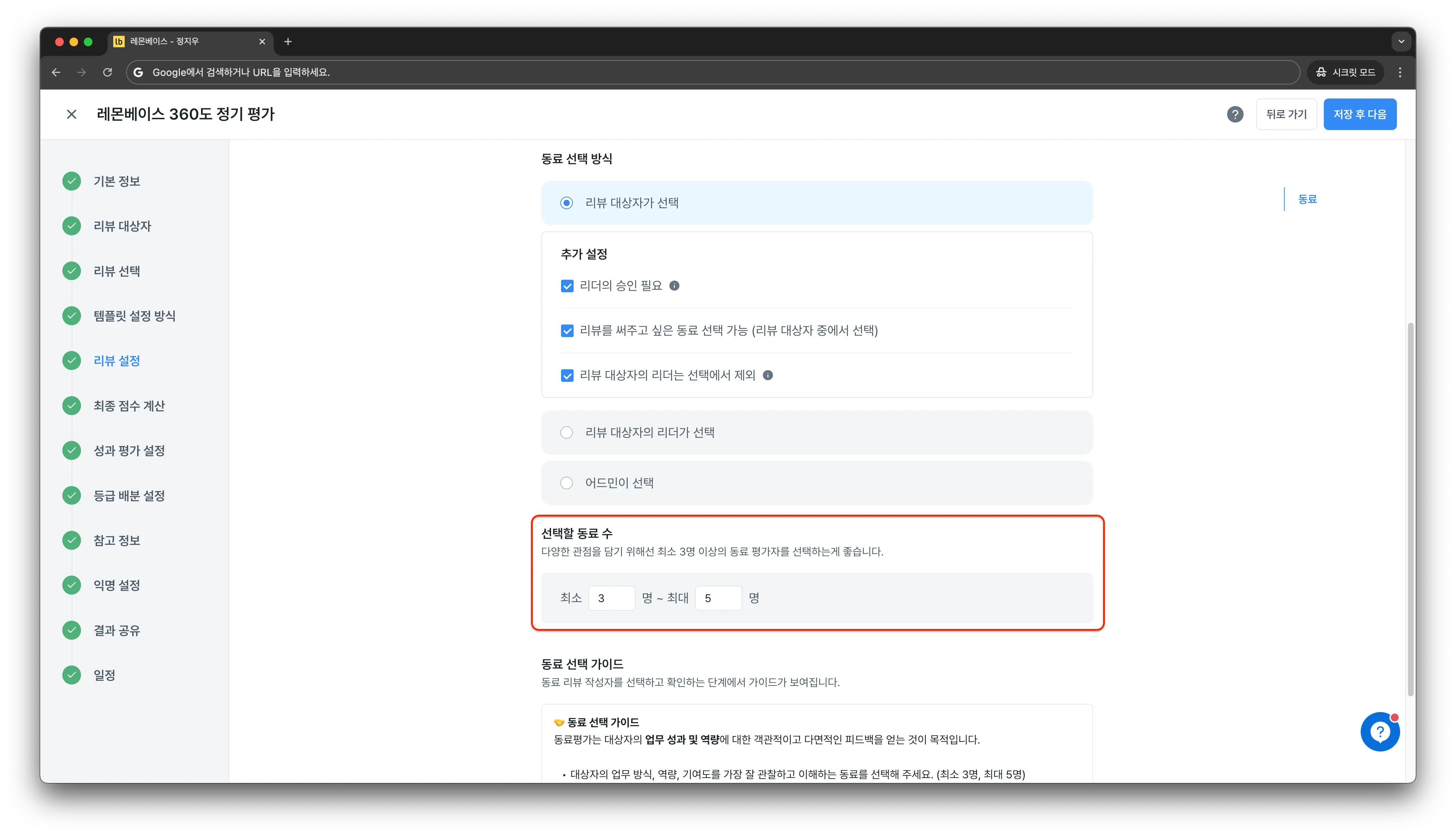Focus the Google search URL address bar

(x=713, y=72)
